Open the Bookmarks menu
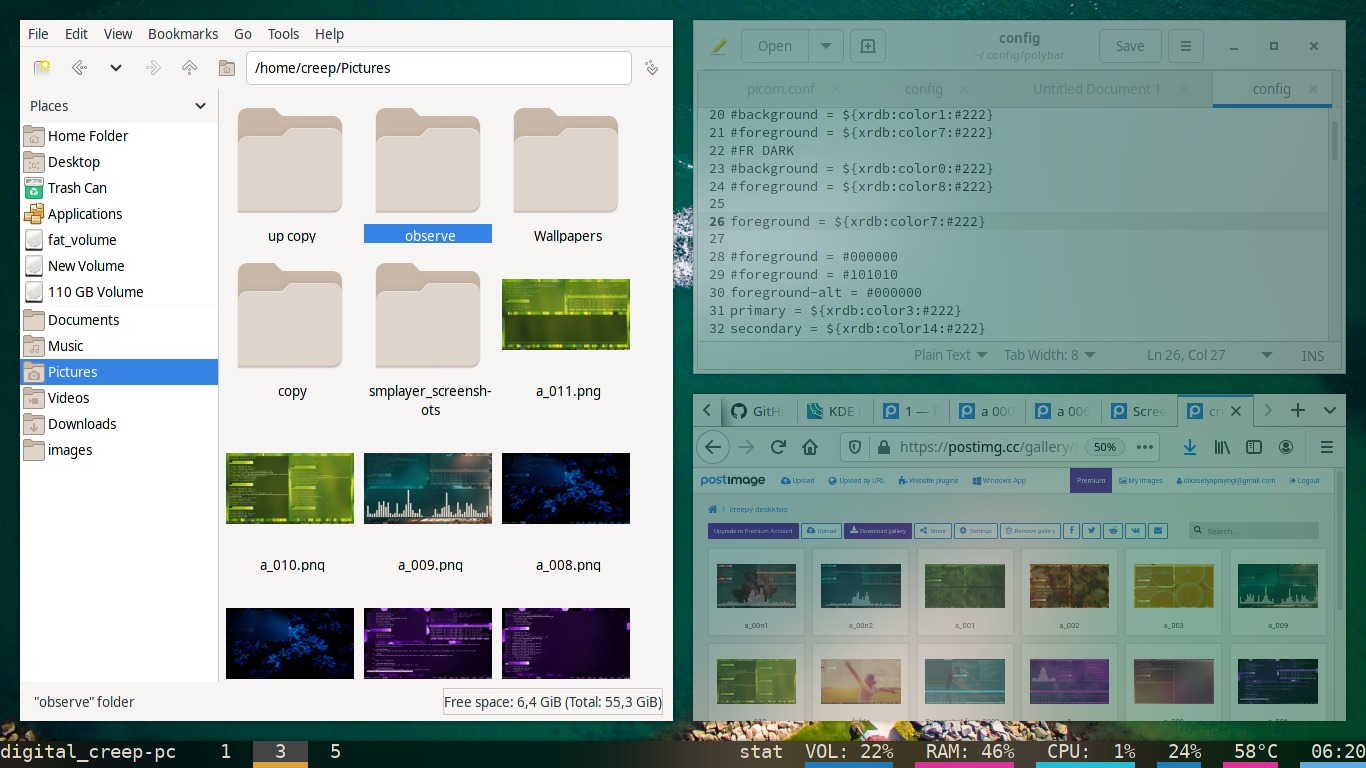 click(x=183, y=33)
